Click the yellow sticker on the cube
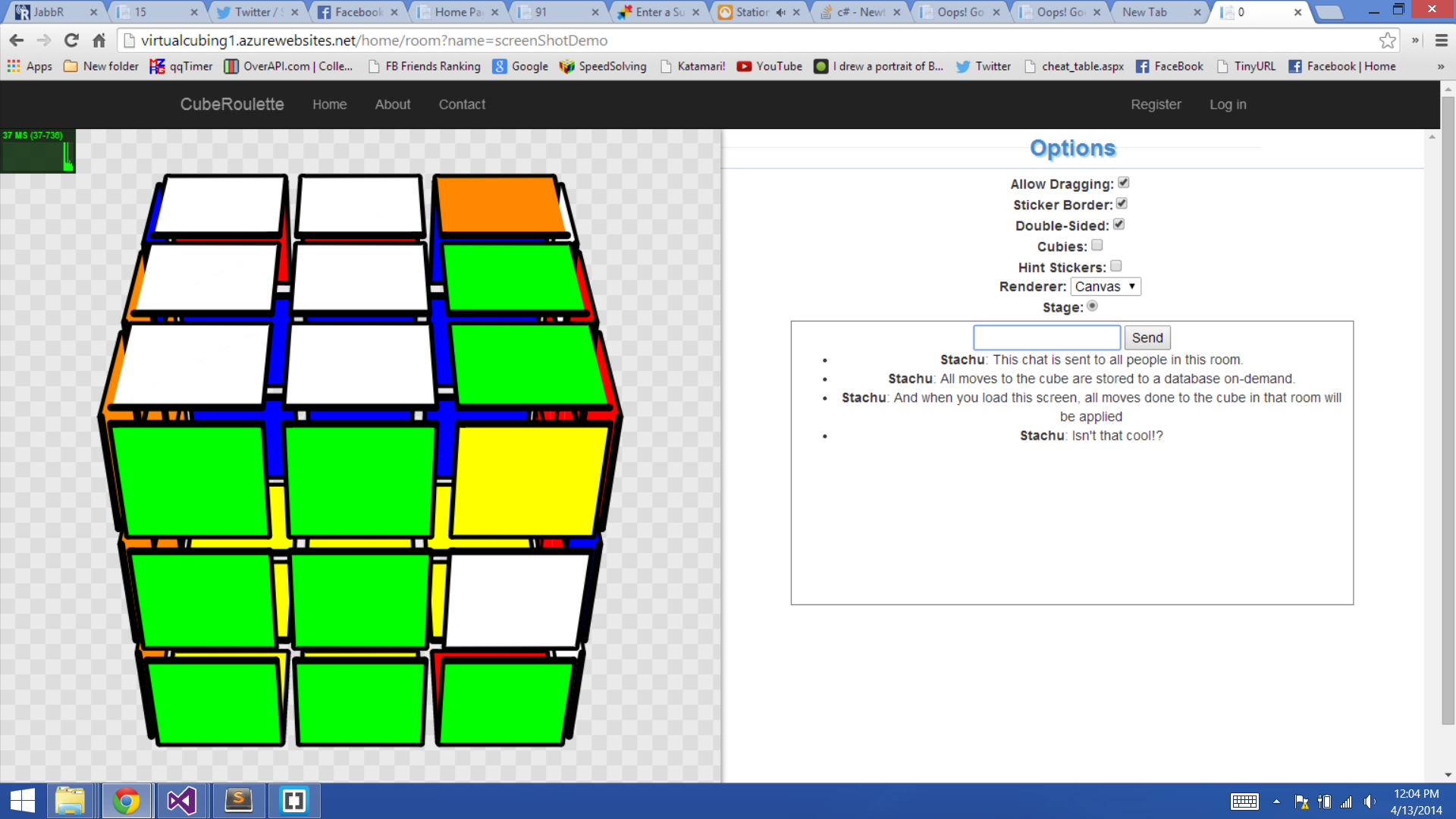Screen dimensions: 1456x819 tap(528, 481)
